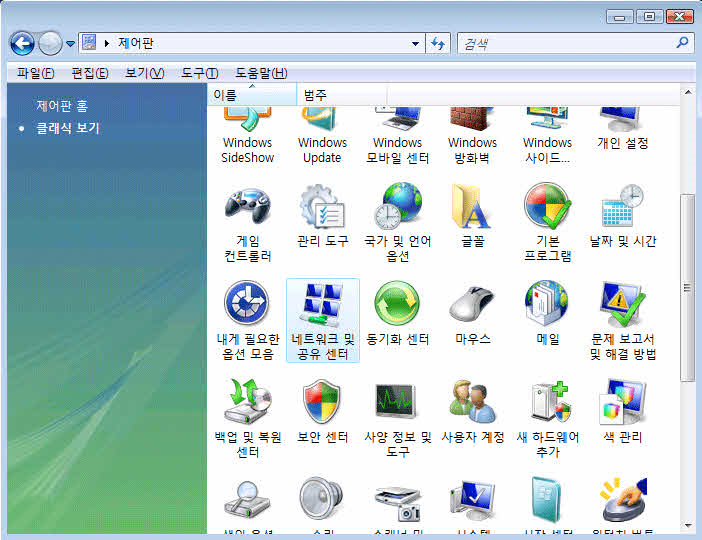Open the 보기(V) menu

144,73
